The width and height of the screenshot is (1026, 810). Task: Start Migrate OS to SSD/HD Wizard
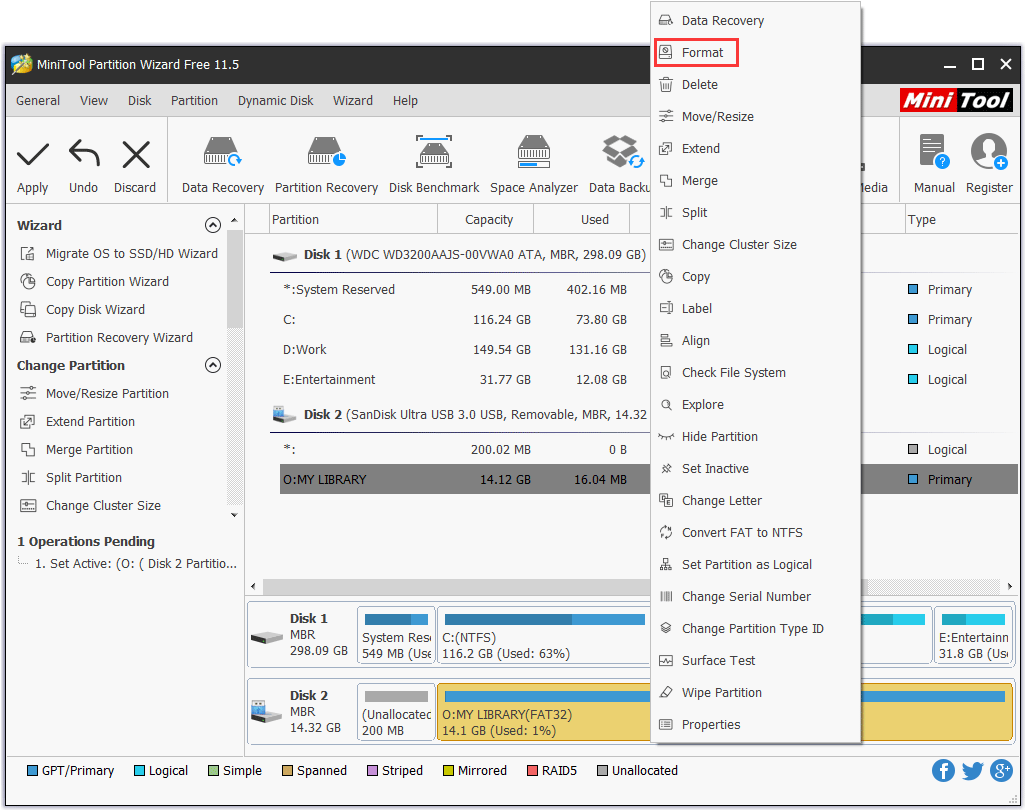coord(119,254)
